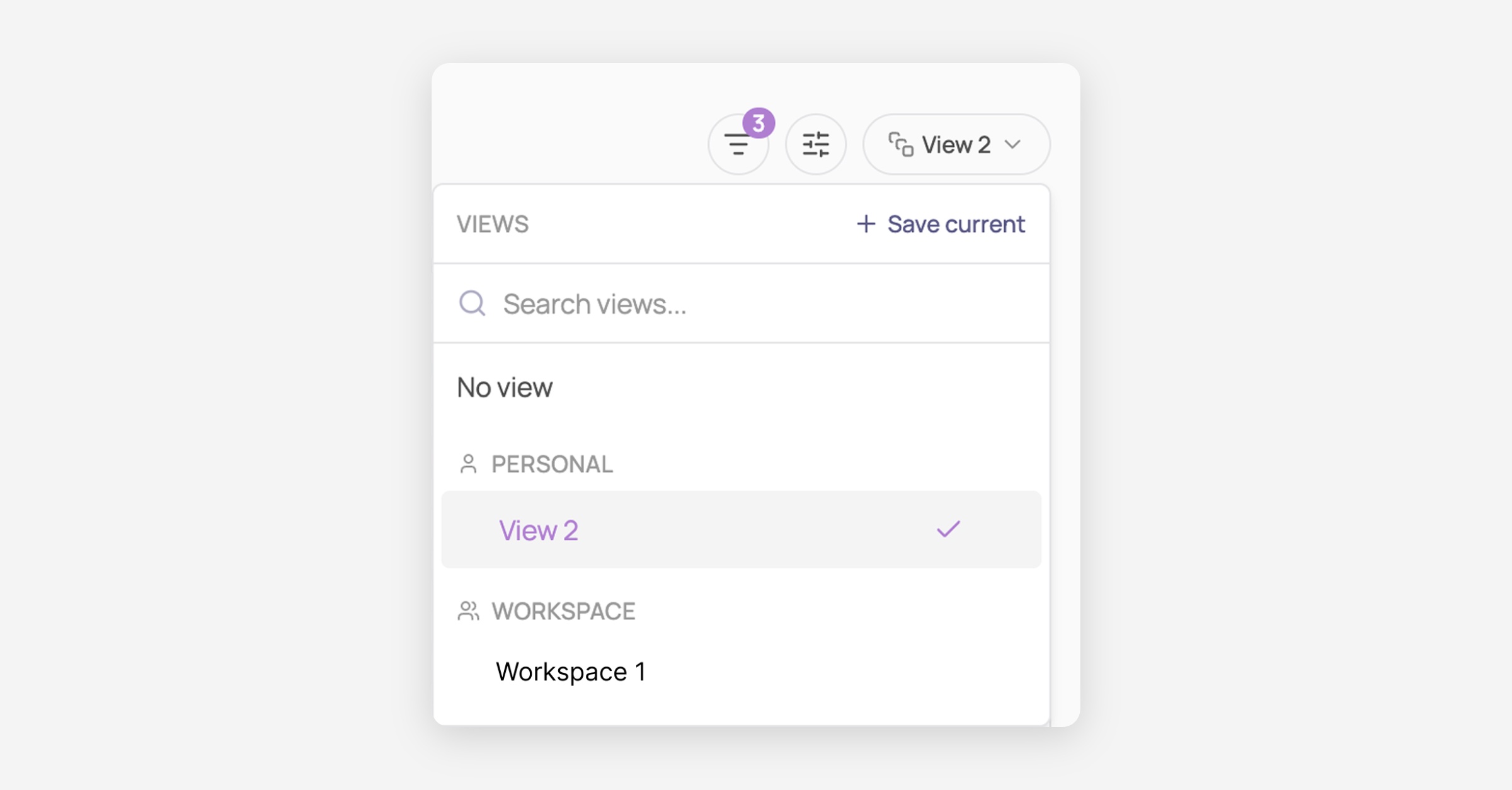Click the View 2 label in the top button
1512x790 pixels.
point(956,145)
